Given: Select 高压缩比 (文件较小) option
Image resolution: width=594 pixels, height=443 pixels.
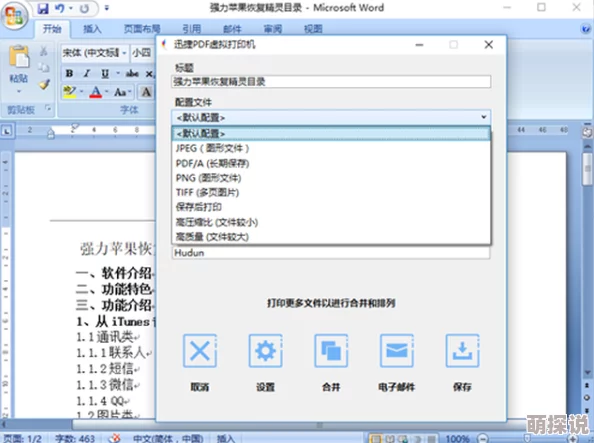Looking at the screenshot, I should 331,222.
